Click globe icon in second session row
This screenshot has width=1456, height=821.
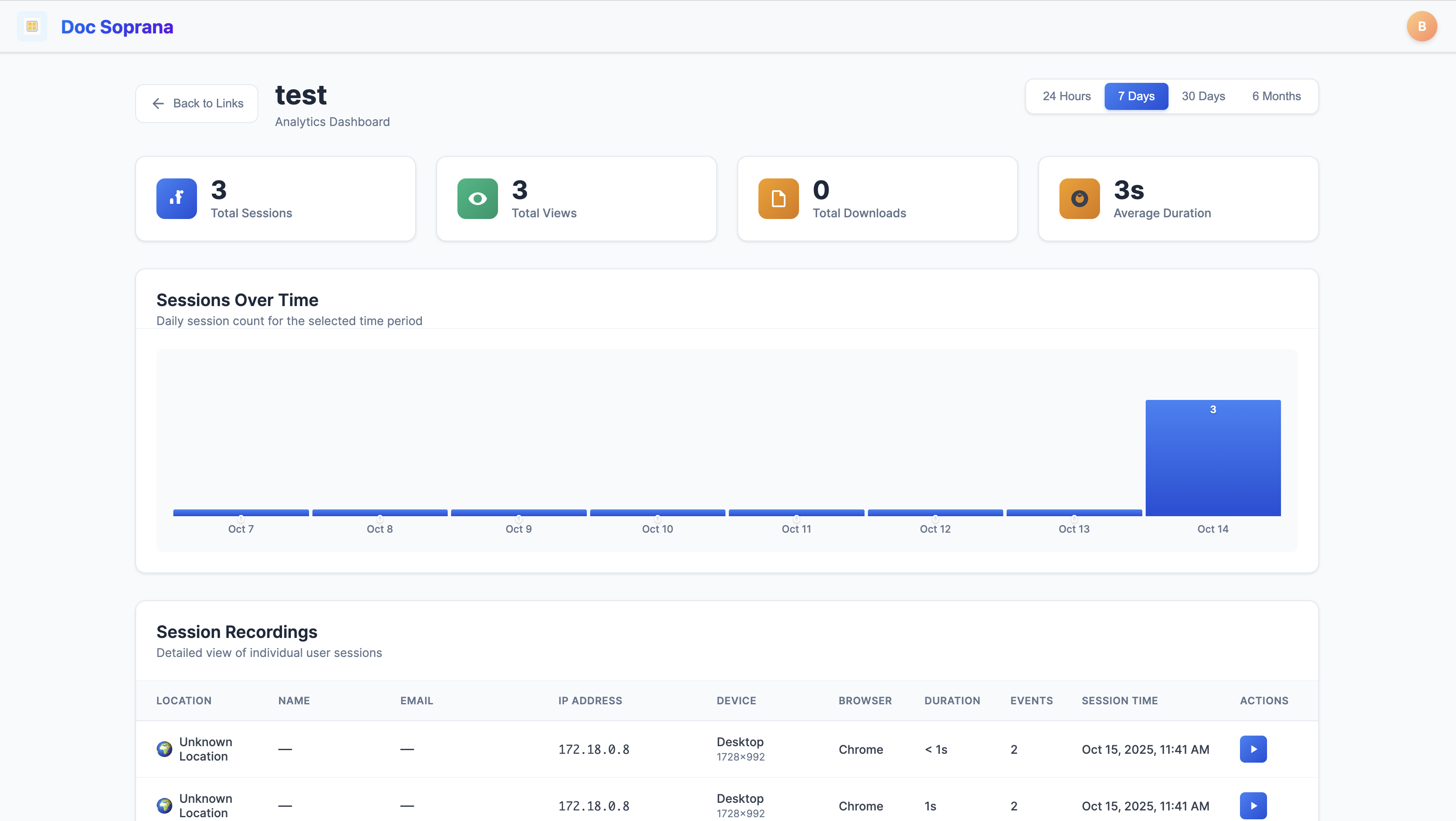tap(164, 806)
